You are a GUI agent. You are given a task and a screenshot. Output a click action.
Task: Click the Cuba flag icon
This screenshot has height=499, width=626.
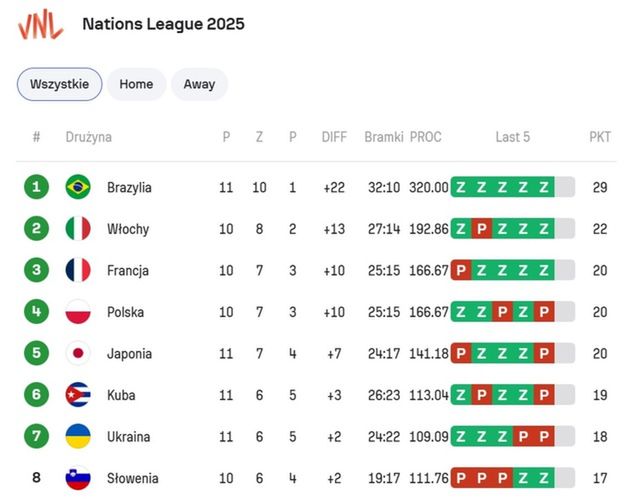click(78, 394)
